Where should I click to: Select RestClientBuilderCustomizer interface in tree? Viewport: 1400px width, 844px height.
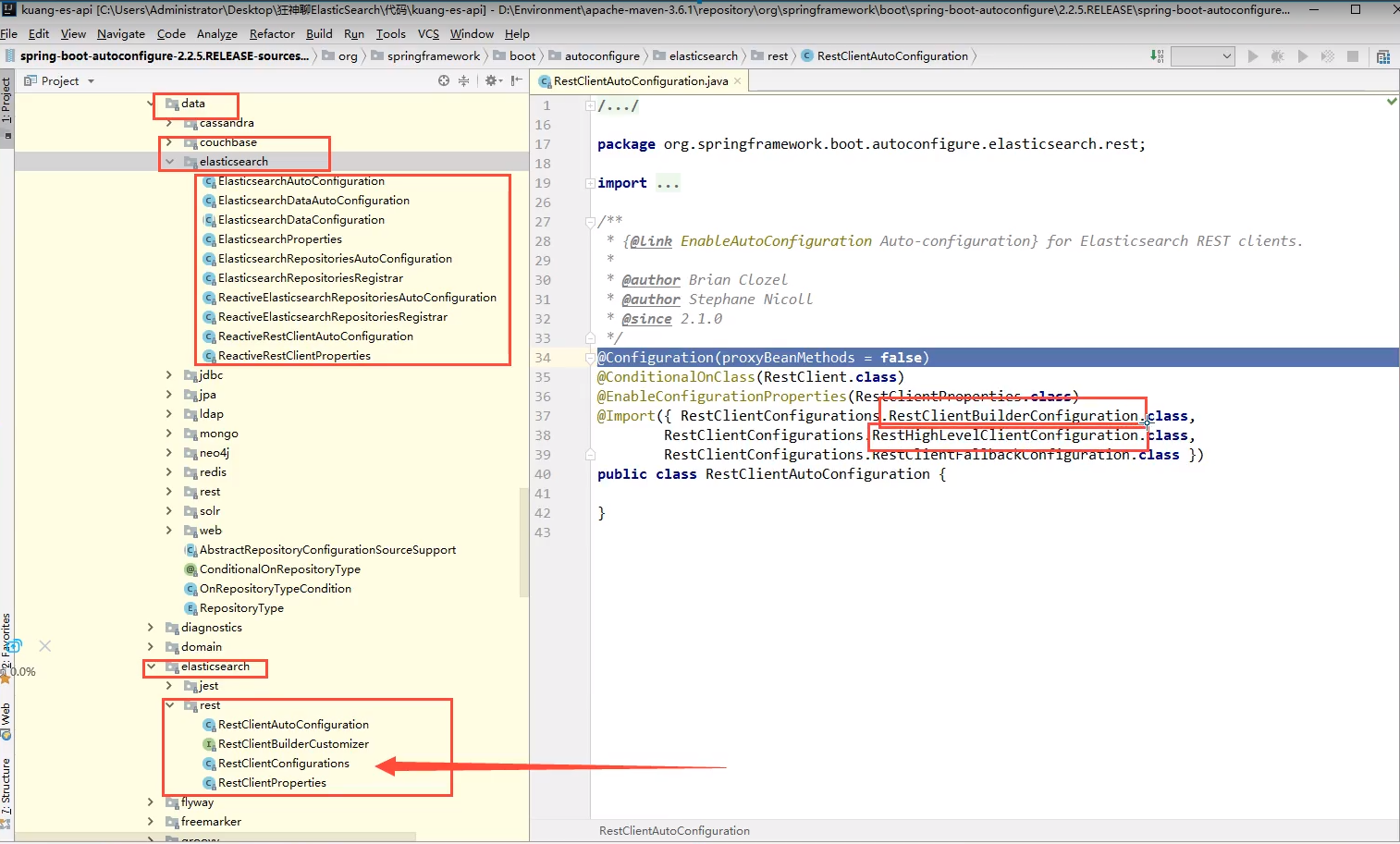293,744
